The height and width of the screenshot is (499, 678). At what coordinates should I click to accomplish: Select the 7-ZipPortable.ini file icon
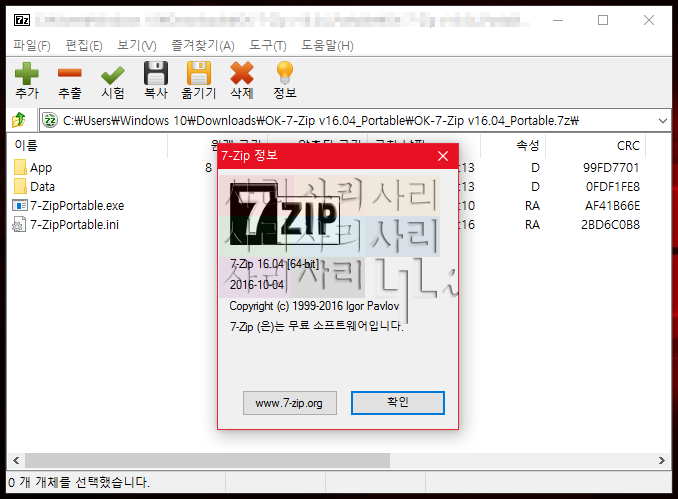tap(19, 224)
